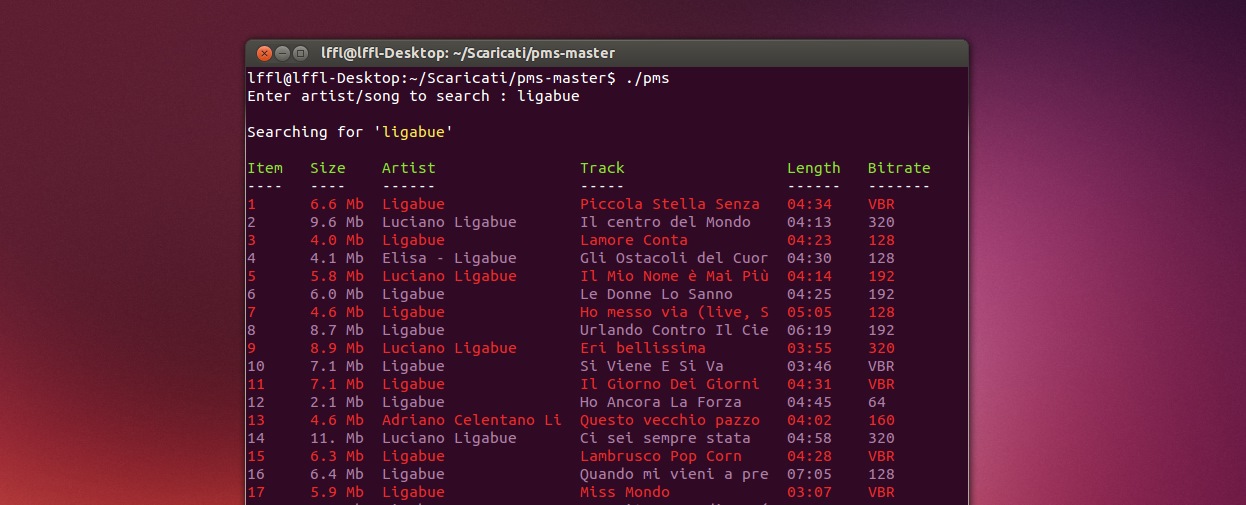Select track Ho messo via (live, S
This screenshot has width=1246, height=505.
tap(674, 312)
